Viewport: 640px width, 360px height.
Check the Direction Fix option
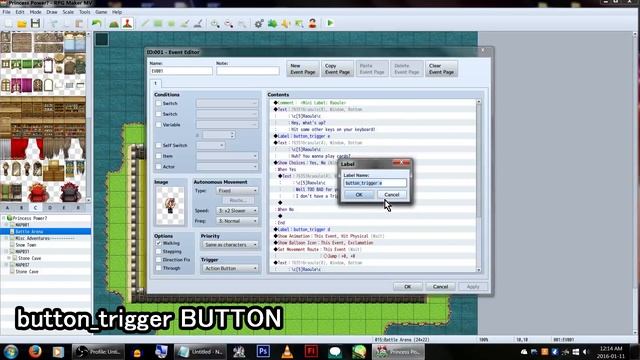[158, 260]
